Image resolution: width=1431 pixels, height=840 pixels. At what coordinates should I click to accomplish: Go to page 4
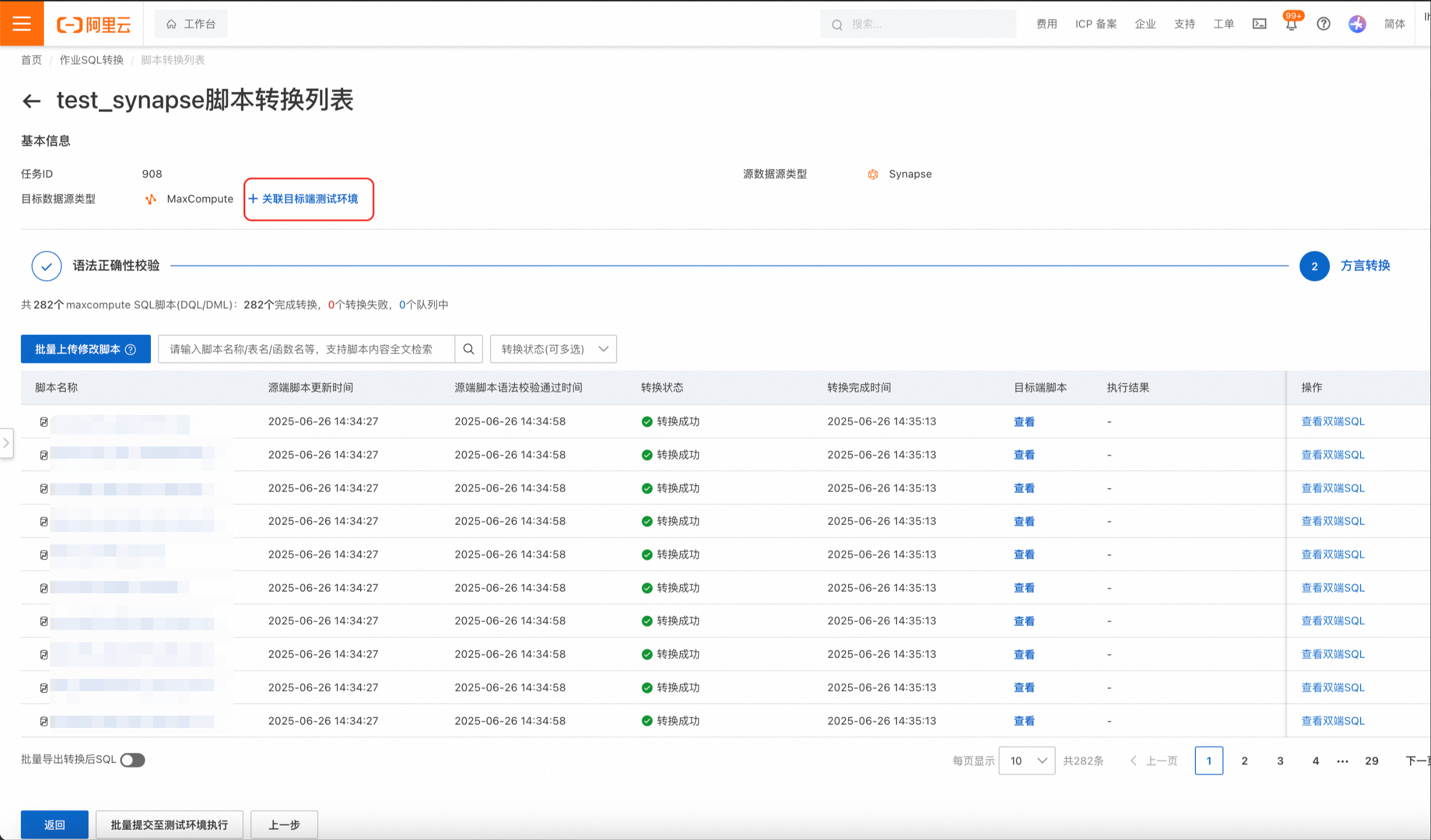tap(1315, 760)
